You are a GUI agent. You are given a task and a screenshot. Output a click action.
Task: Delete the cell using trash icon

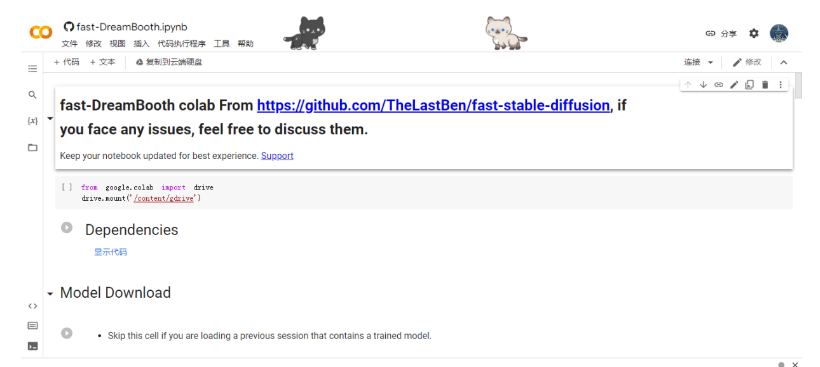765,85
